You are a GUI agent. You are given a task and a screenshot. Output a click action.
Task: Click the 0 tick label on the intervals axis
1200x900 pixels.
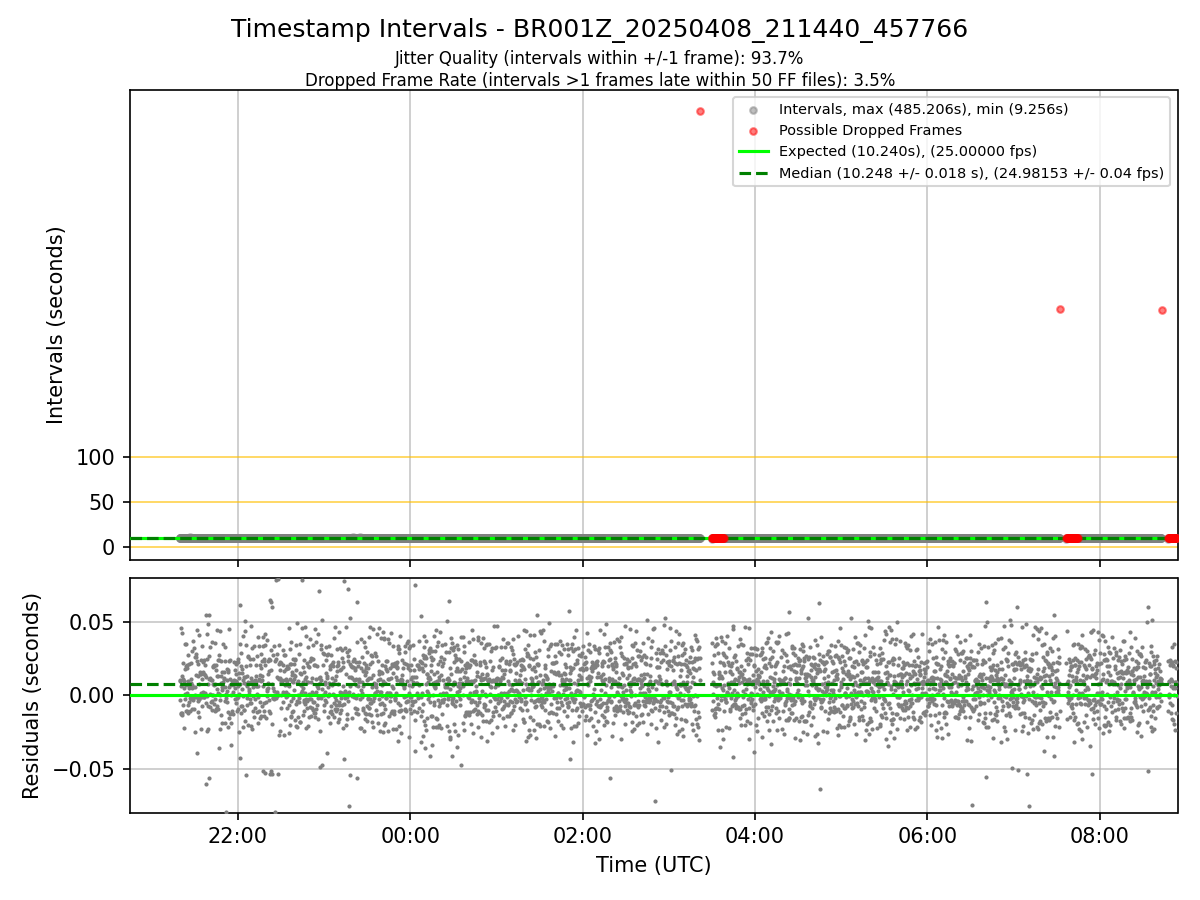pyautogui.click(x=107, y=547)
